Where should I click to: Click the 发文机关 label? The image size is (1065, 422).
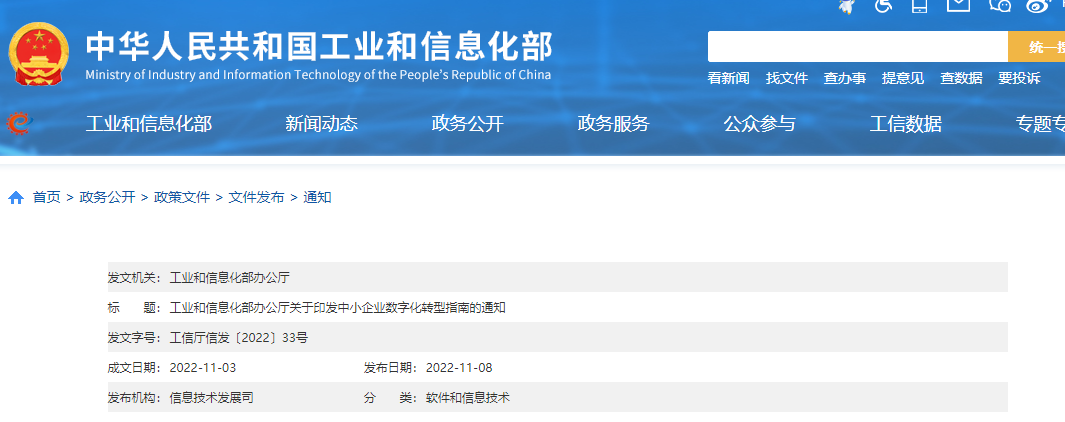point(135,277)
